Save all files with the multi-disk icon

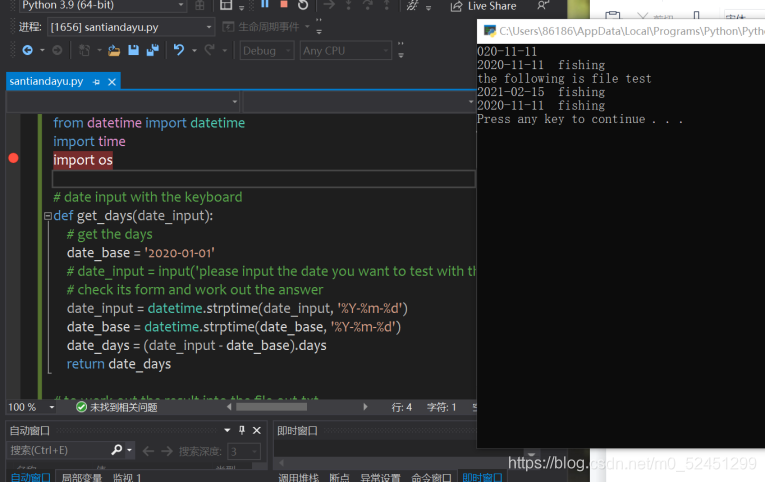point(153,50)
